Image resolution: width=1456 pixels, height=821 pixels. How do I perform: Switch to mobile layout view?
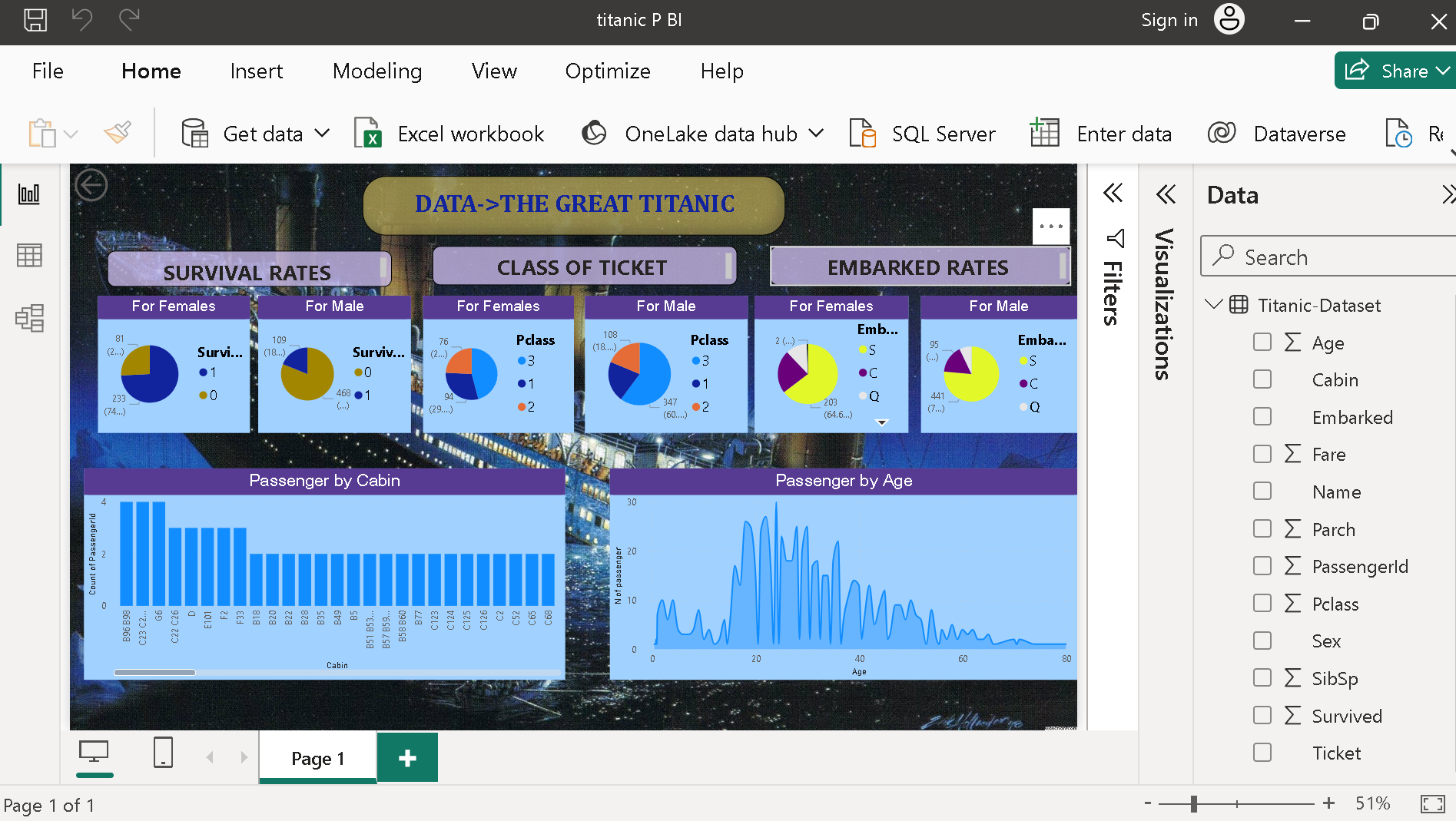pyautogui.click(x=162, y=753)
